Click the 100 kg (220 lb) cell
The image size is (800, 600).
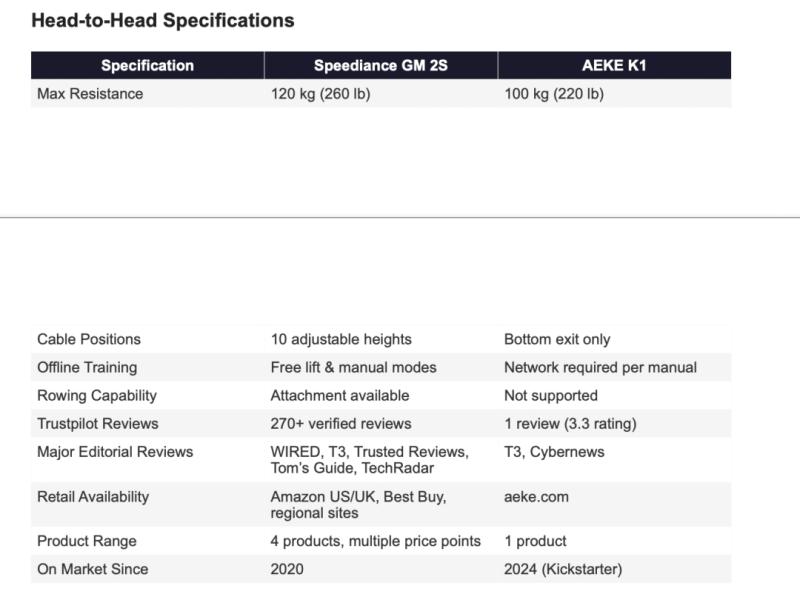[554, 94]
